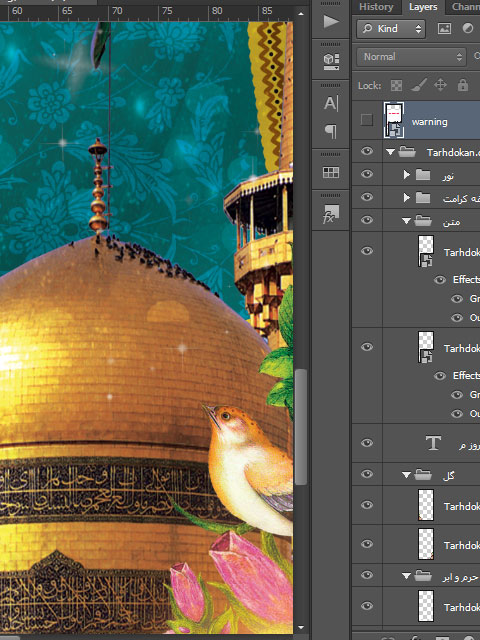Open the Swatches panel grid icon
Screen dimensions: 480x640
331,172
